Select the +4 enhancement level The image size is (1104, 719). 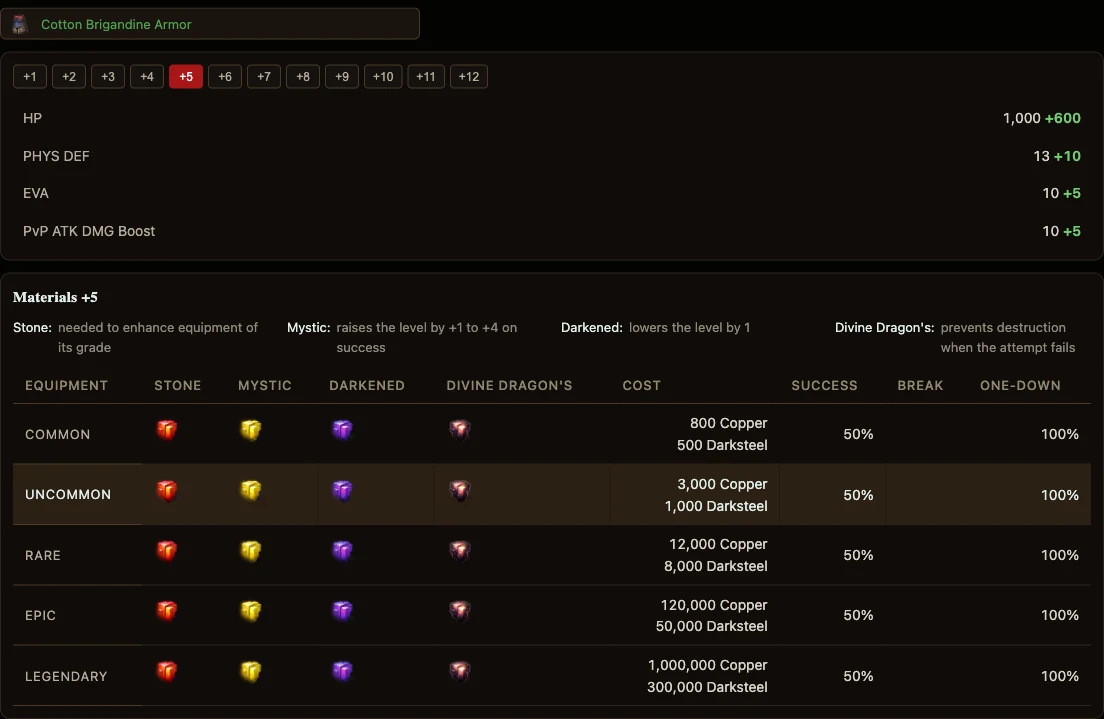146,77
